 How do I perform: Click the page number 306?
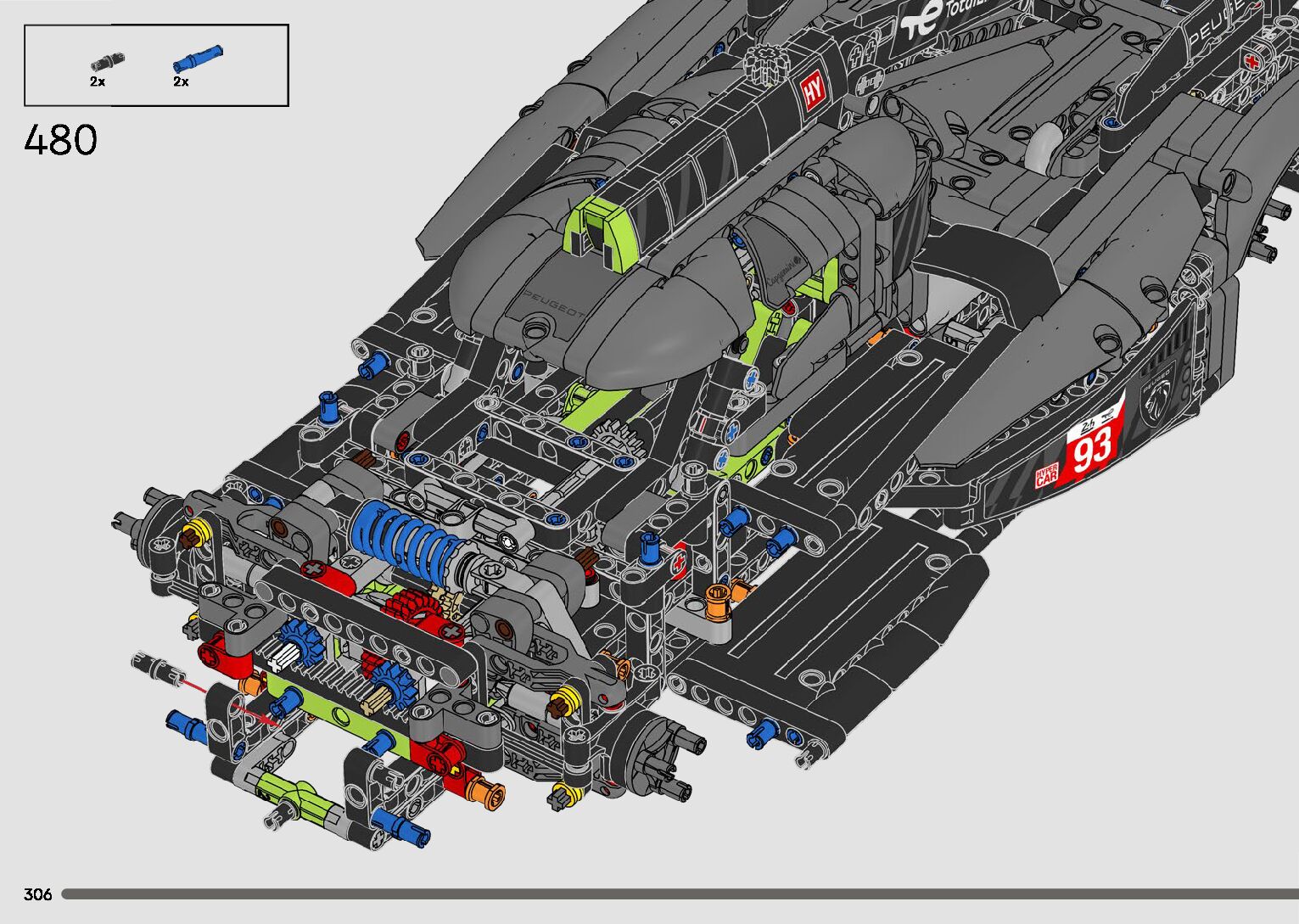coord(38,894)
